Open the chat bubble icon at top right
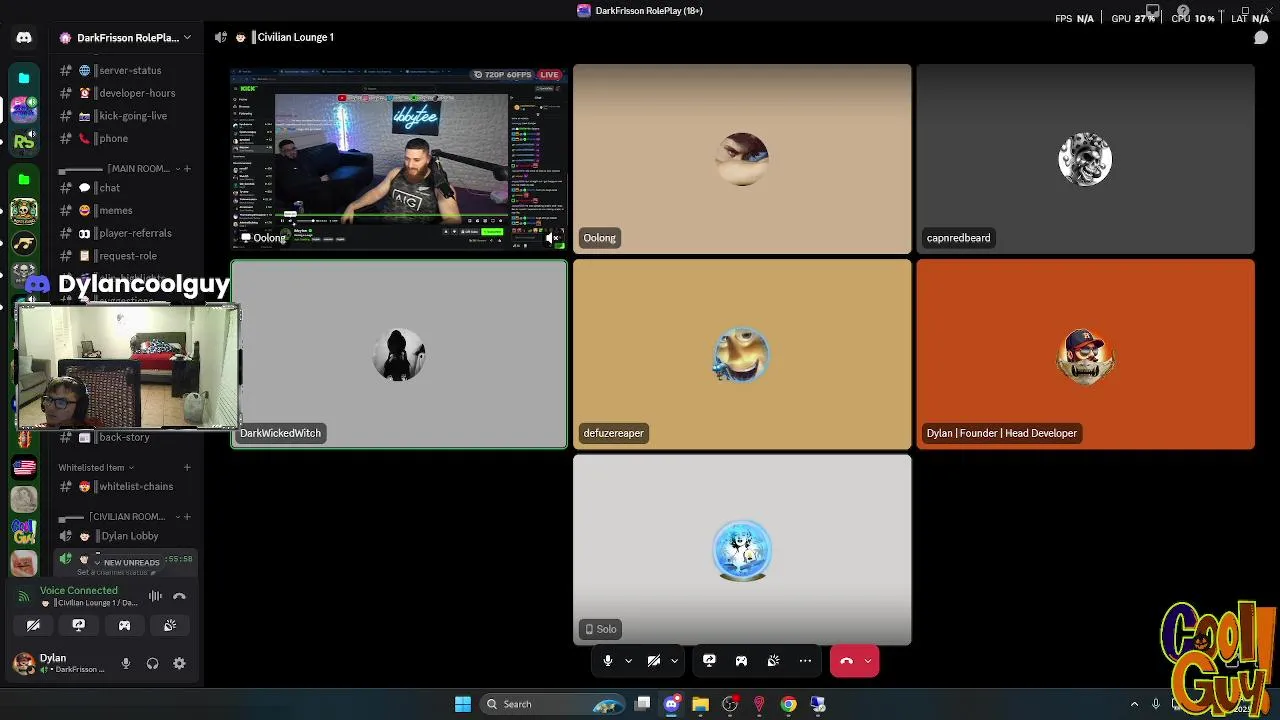Viewport: 1280px width, 720px height. [x=1261, y=38]
